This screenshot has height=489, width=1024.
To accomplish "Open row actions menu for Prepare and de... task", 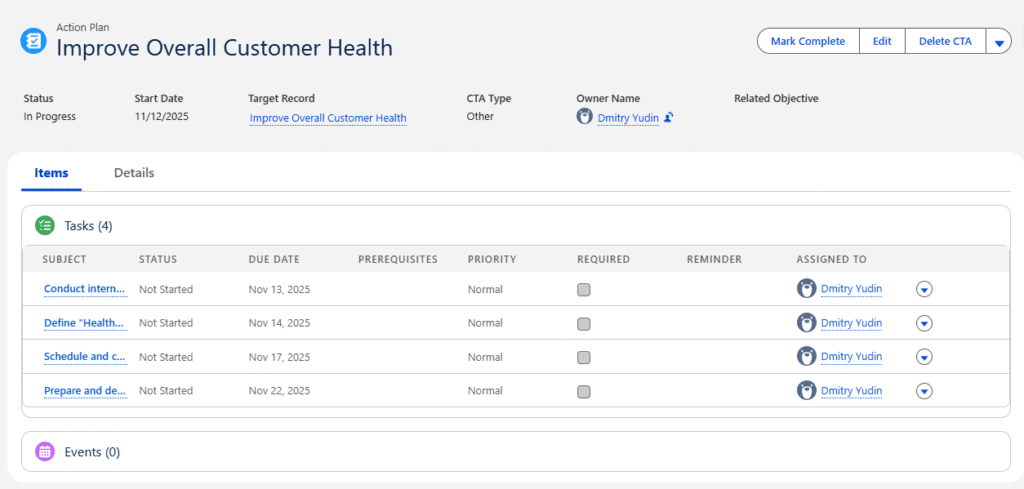I will coord(924,391).
